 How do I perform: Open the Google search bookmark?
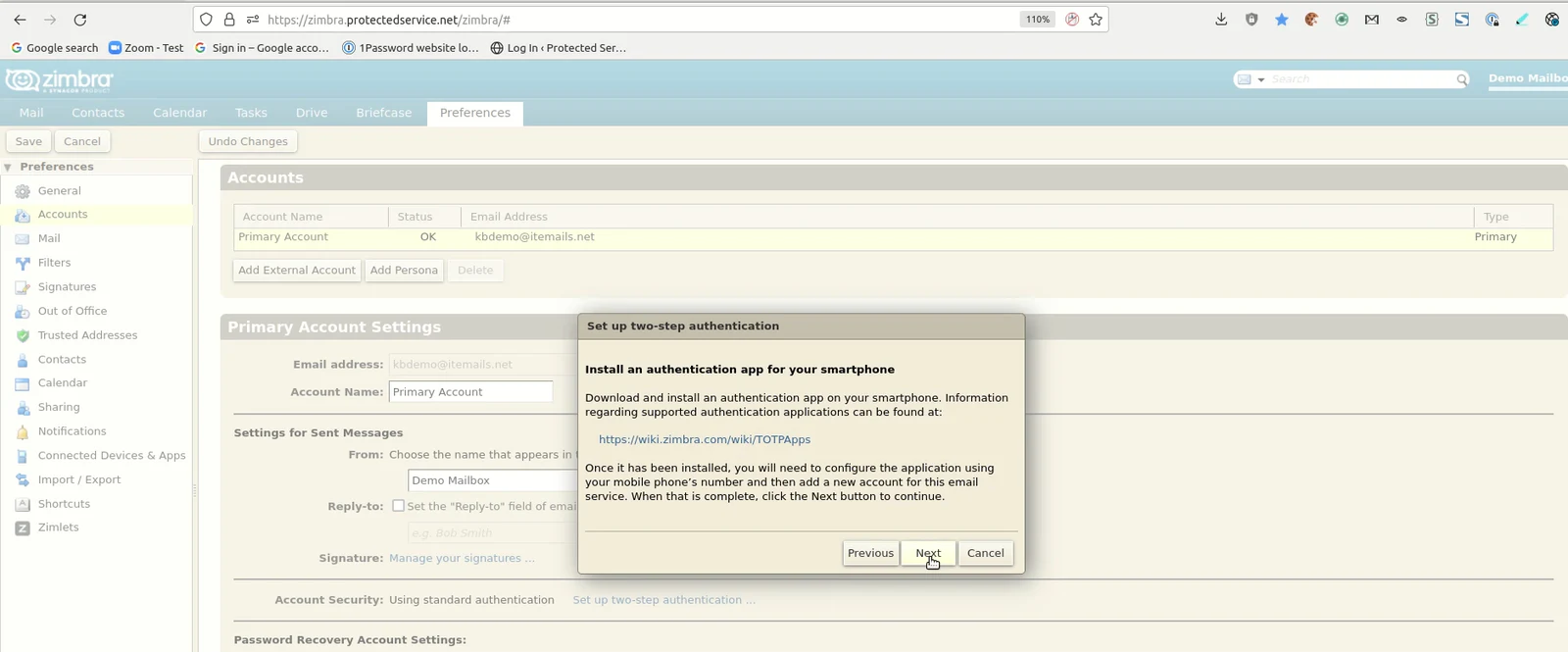click(x=55, y=48)
